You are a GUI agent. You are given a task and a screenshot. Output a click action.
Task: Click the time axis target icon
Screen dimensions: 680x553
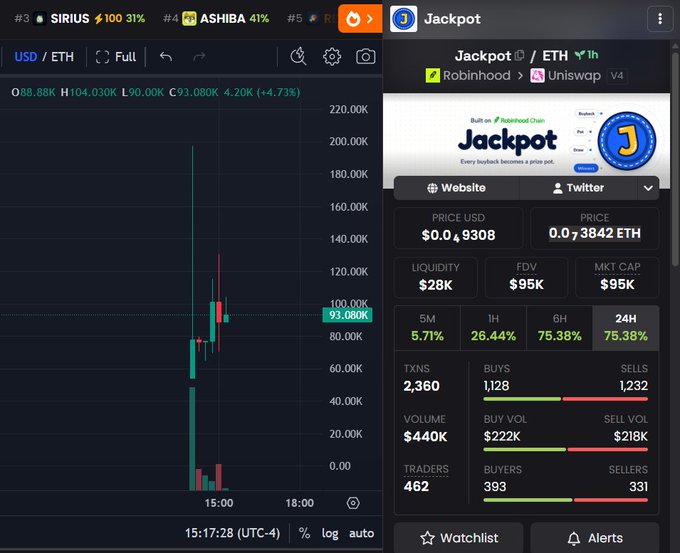point(353,503)
